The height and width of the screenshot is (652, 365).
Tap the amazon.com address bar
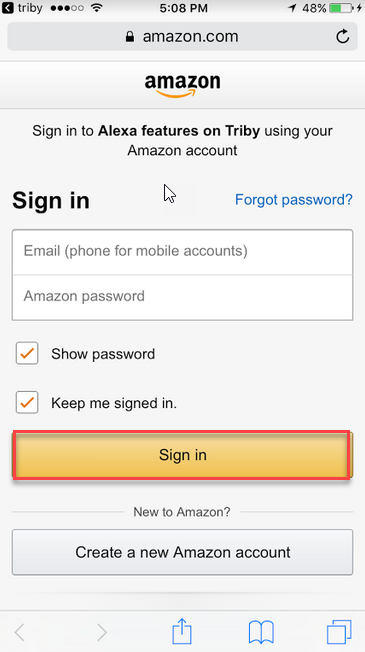click(x=182, y=37)
